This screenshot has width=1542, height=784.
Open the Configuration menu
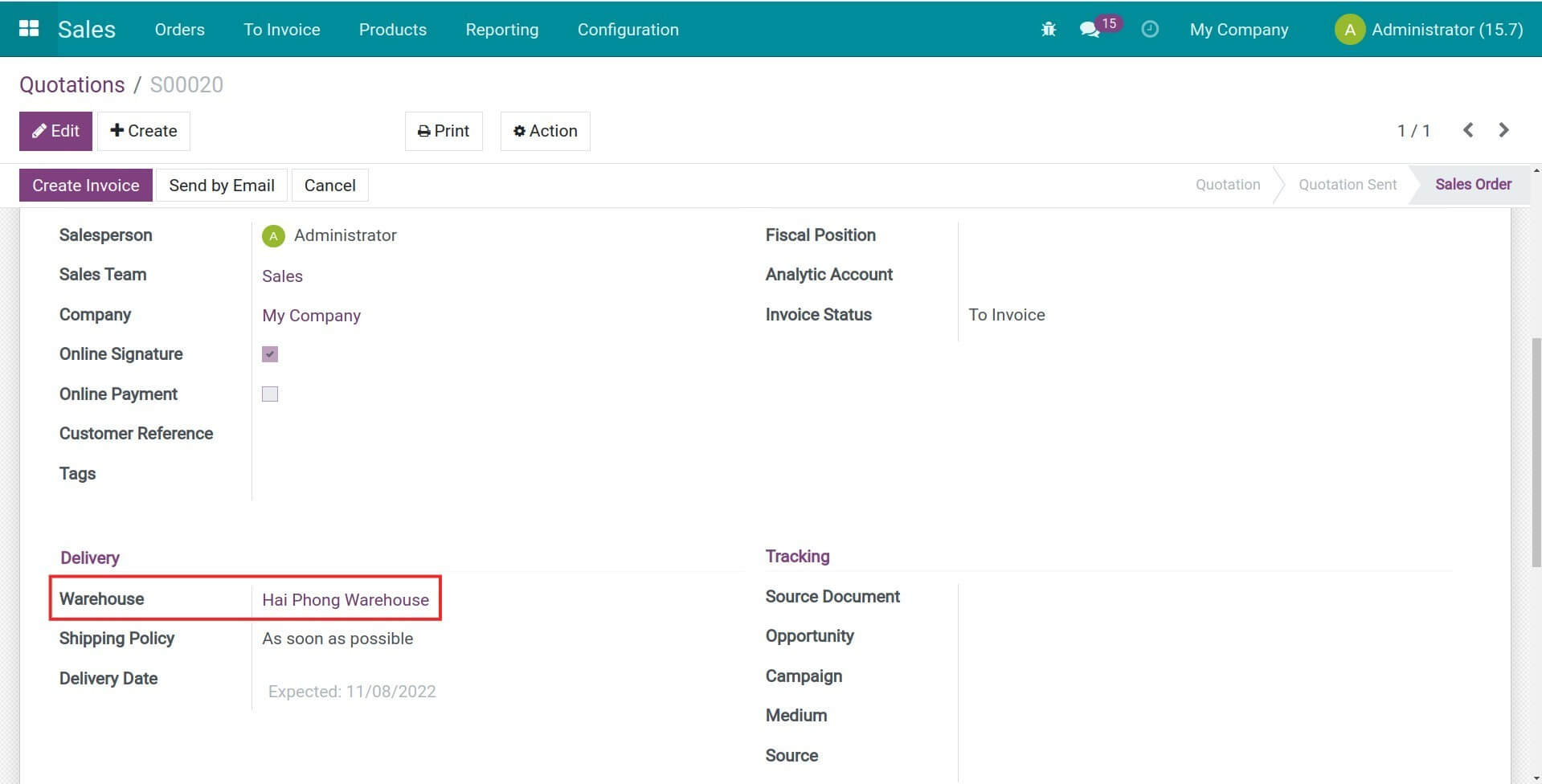pos(628,29)
